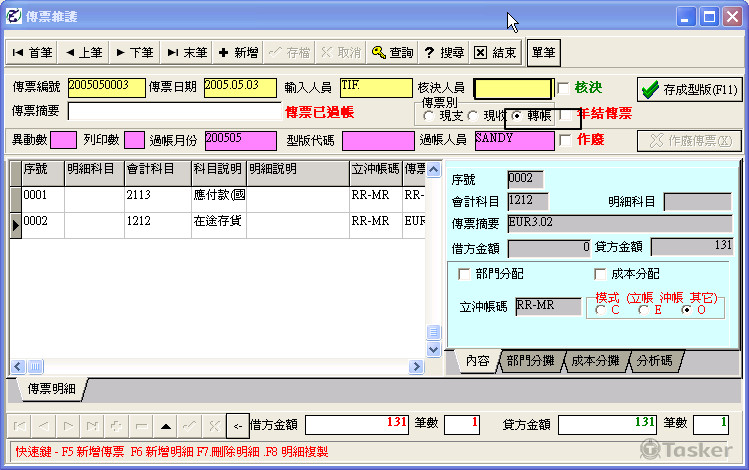Click the empty 傳票摘要 header field
The height and width of the screenshot is (470, 749).
174,112
